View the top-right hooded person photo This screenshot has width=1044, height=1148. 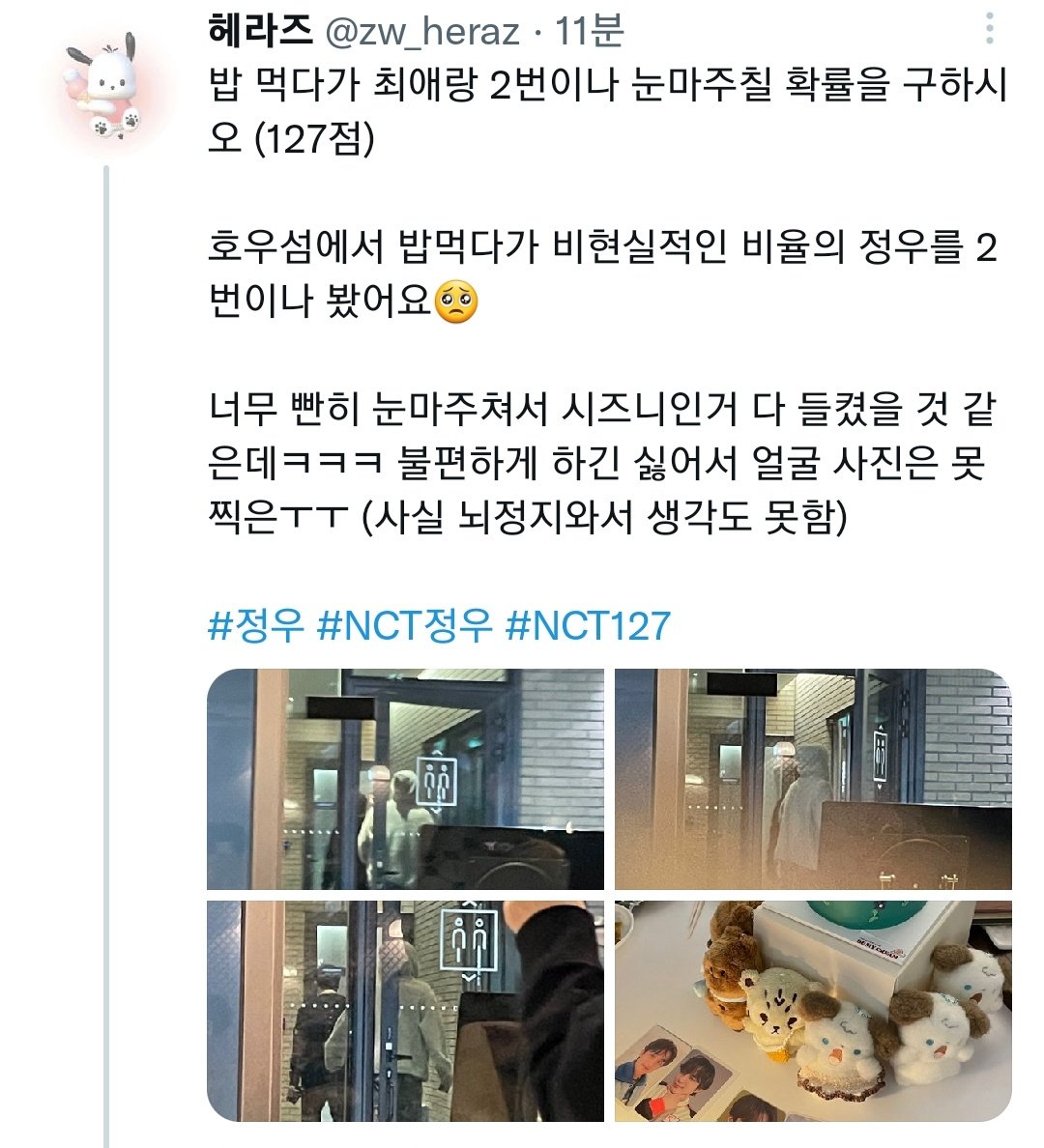[x=813, y=779]
